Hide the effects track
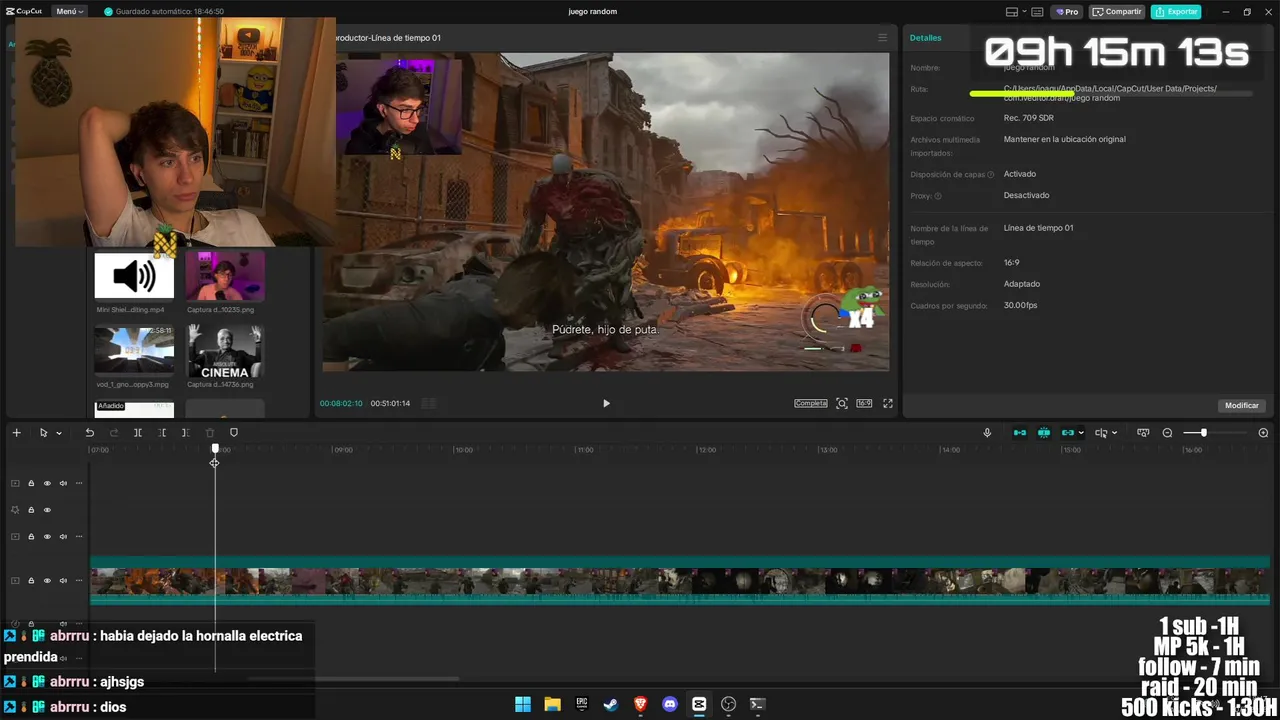 pos(47,510)
